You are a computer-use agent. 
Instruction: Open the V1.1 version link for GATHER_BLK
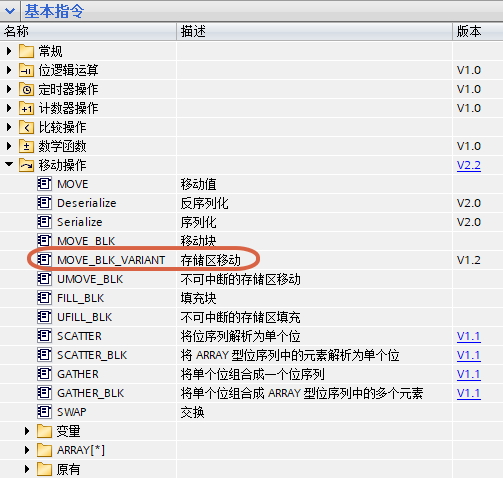pyautogui.click(x=469, y=393)
